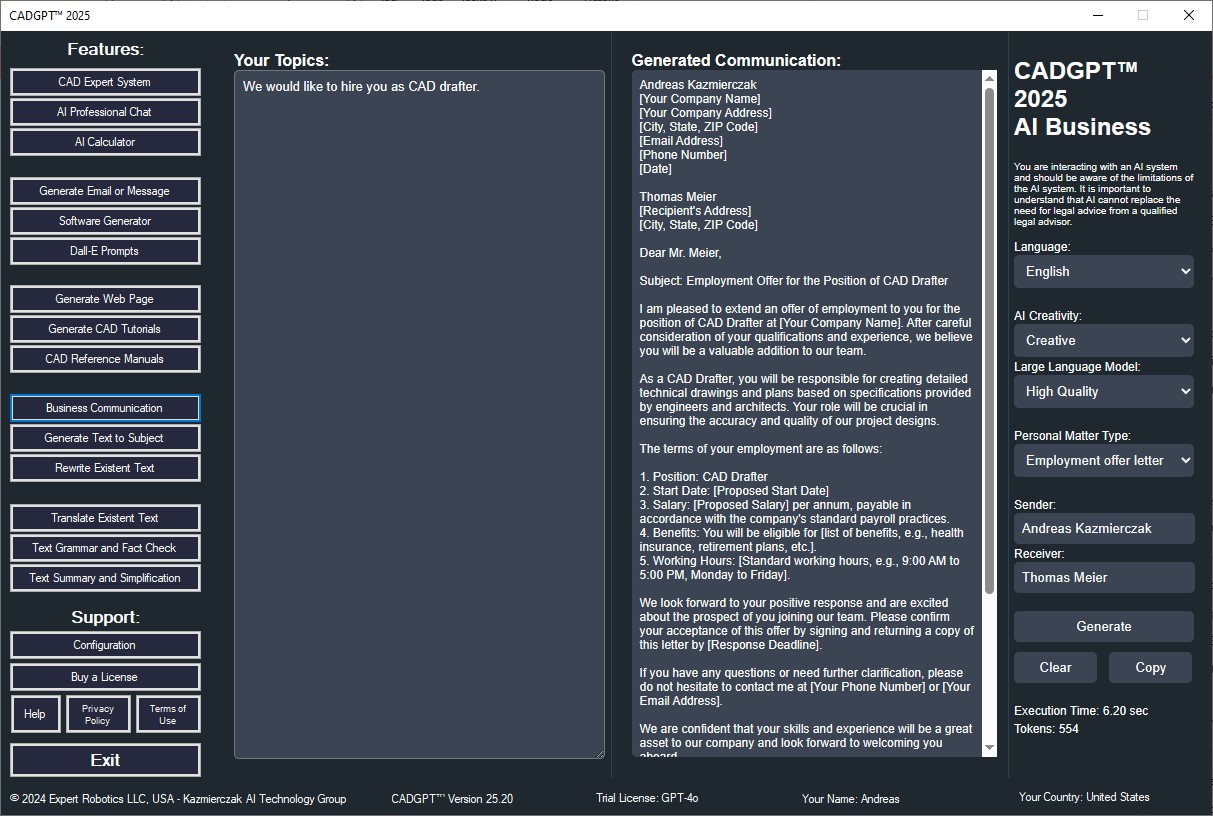Click the Expert Robotics LLC copyright text

coord(178,799)
